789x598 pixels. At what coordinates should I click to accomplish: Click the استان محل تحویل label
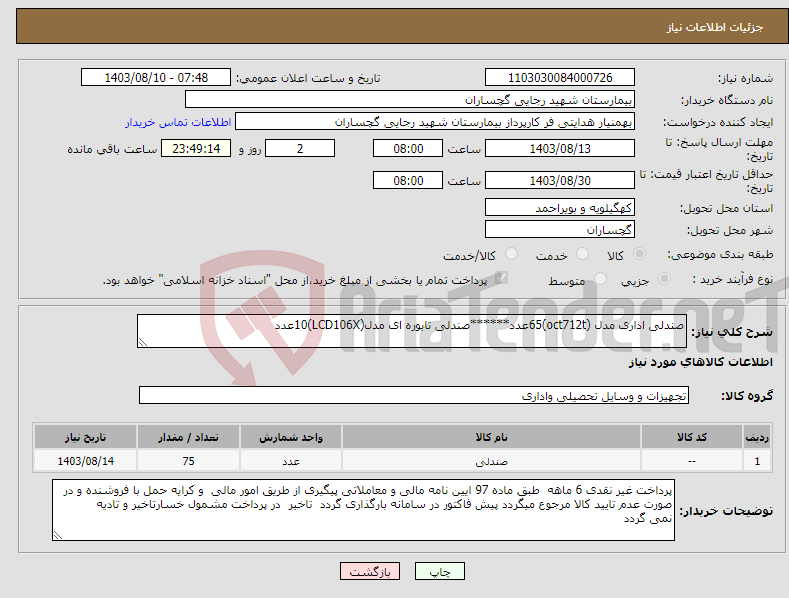tap(726, 208)
